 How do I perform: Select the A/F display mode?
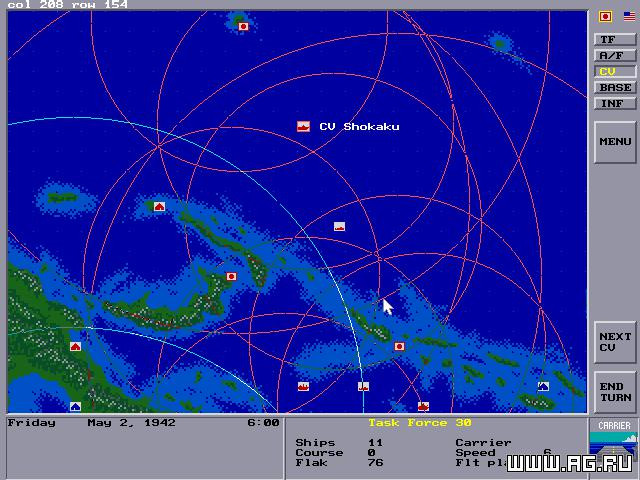pyautogui.click(x=615, y=56)
